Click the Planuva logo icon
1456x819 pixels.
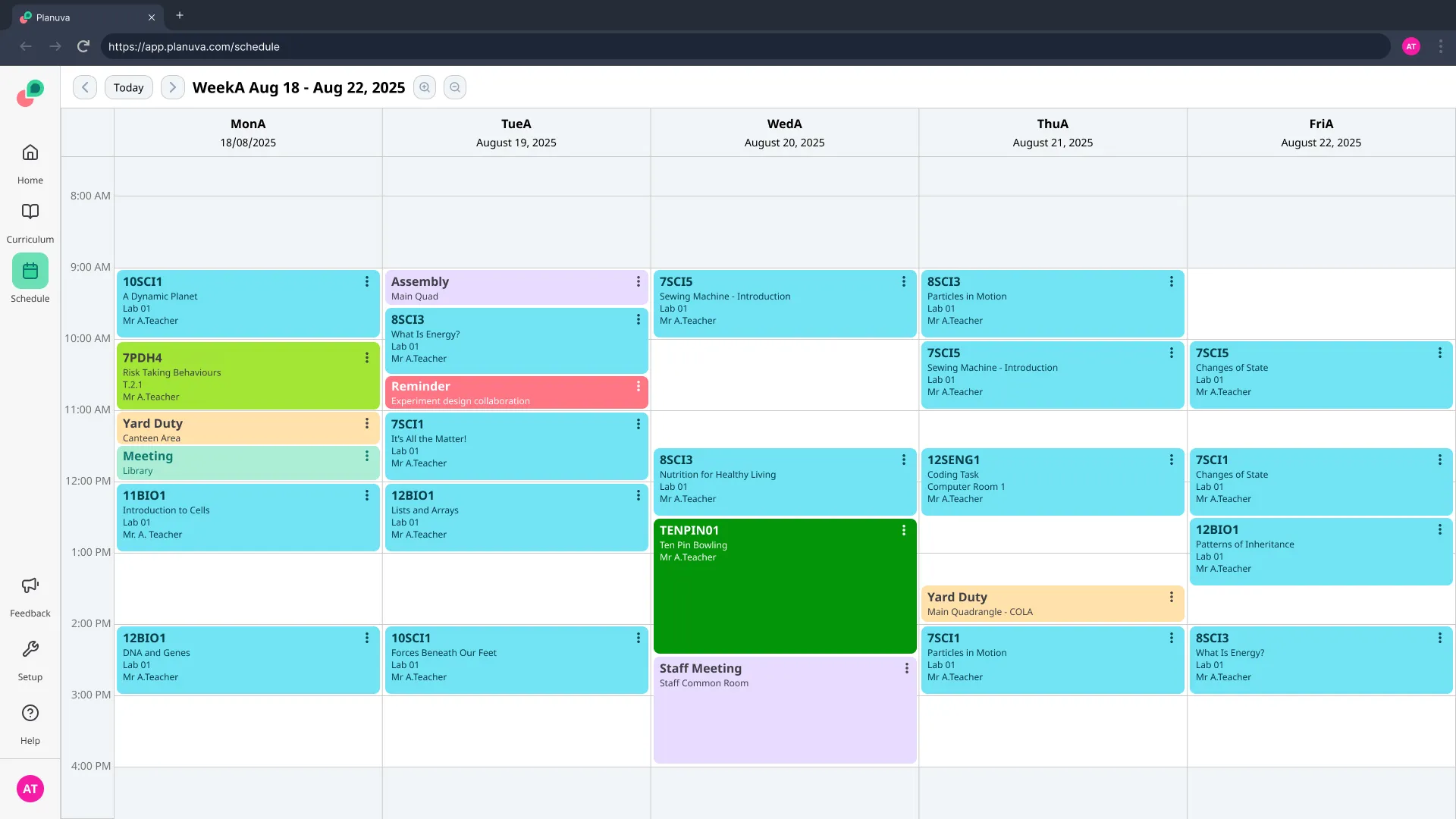point(30,93)
